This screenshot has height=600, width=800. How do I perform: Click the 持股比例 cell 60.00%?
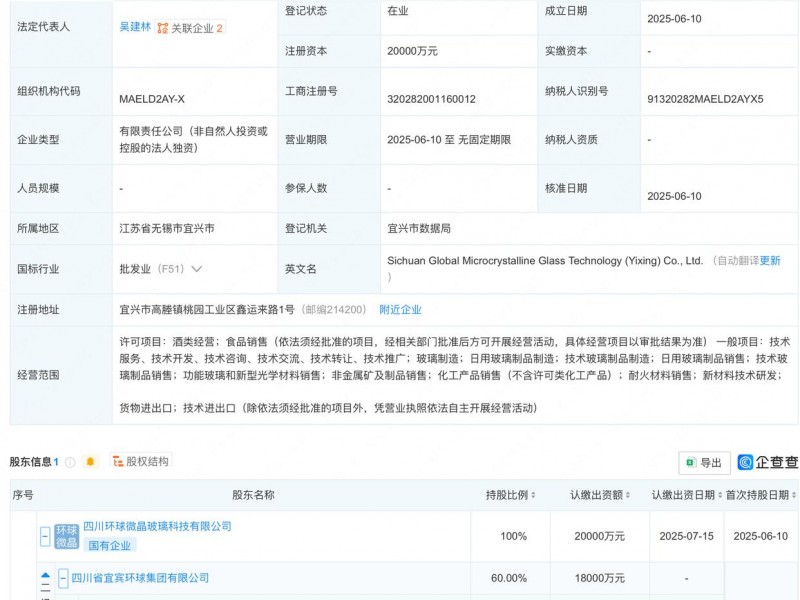[x=509, y=578]
